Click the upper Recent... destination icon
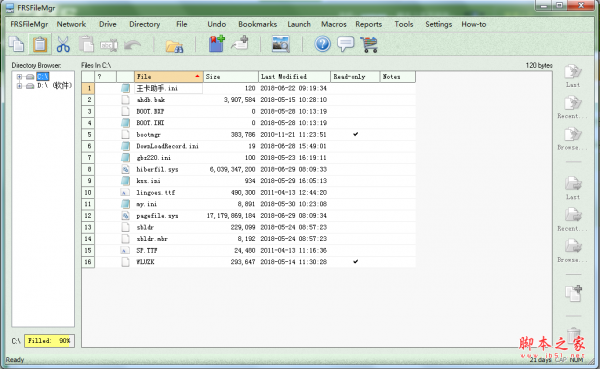This screenshot has width=600, height=369. coord(573,103)
